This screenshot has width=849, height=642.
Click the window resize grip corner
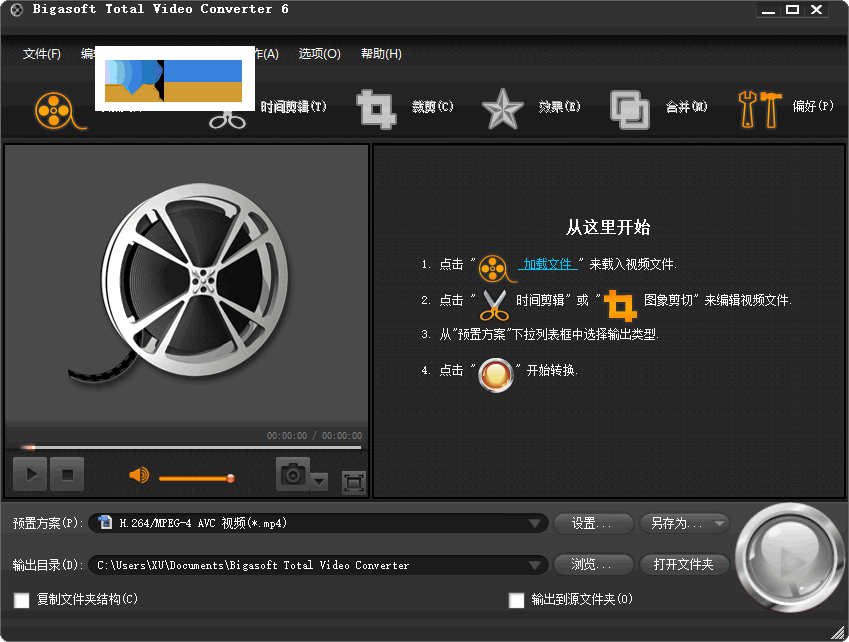coord(839,632)
